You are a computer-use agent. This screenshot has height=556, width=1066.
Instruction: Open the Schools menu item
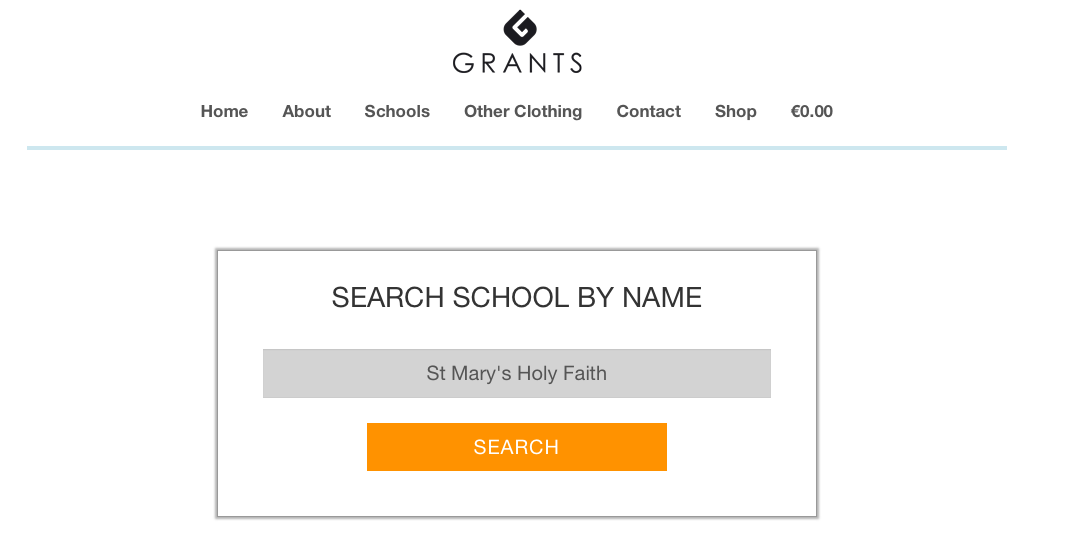(x=397, y=111)
